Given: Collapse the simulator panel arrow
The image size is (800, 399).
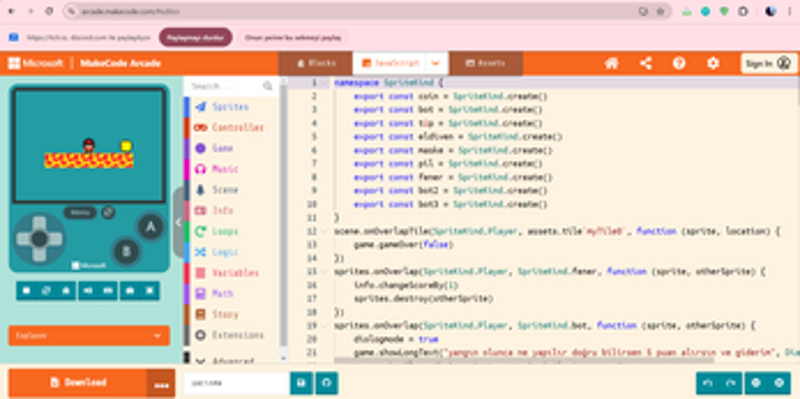Looking at the screenshot, I should point(178,222).
